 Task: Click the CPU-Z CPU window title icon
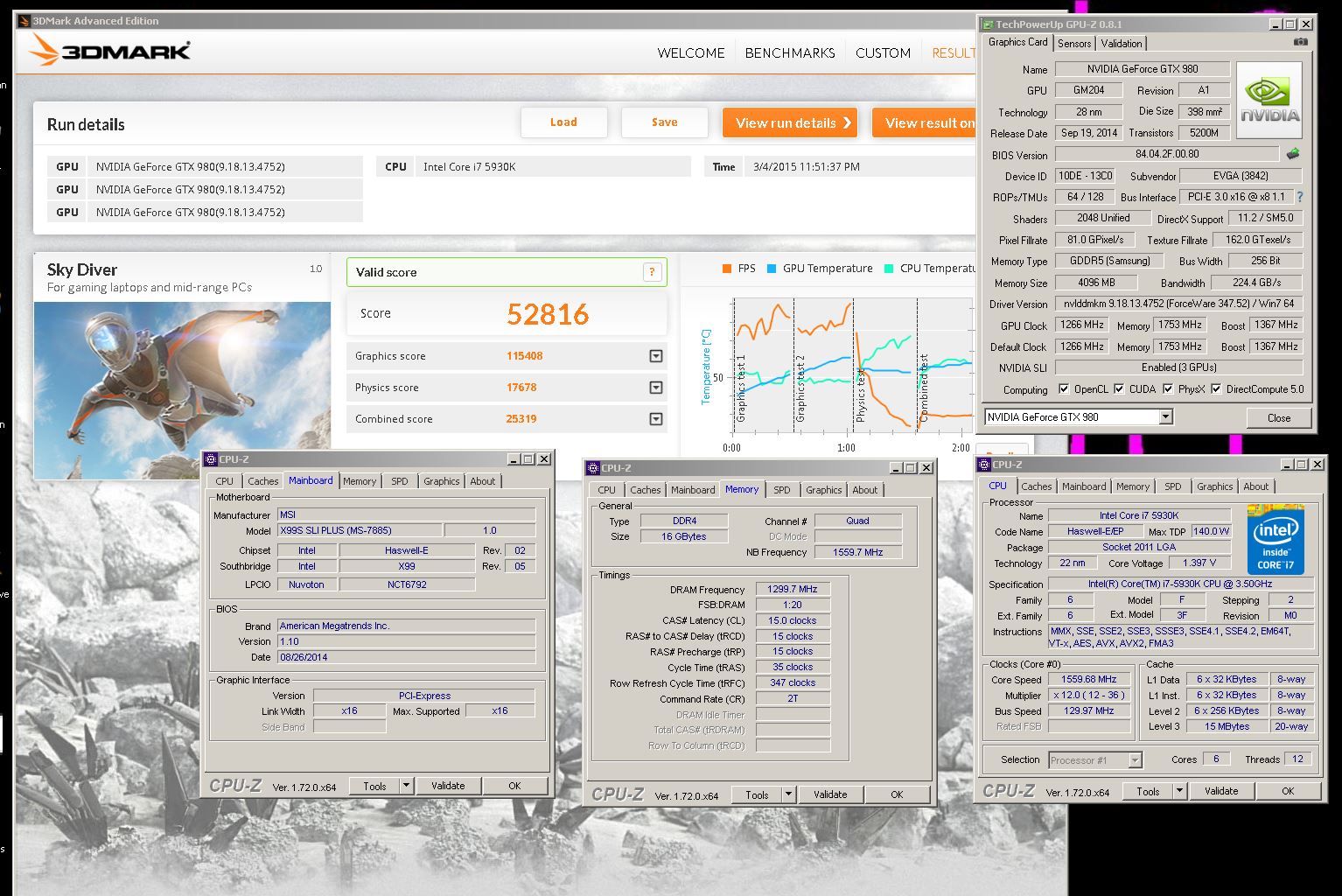click(x=984, y=465)
